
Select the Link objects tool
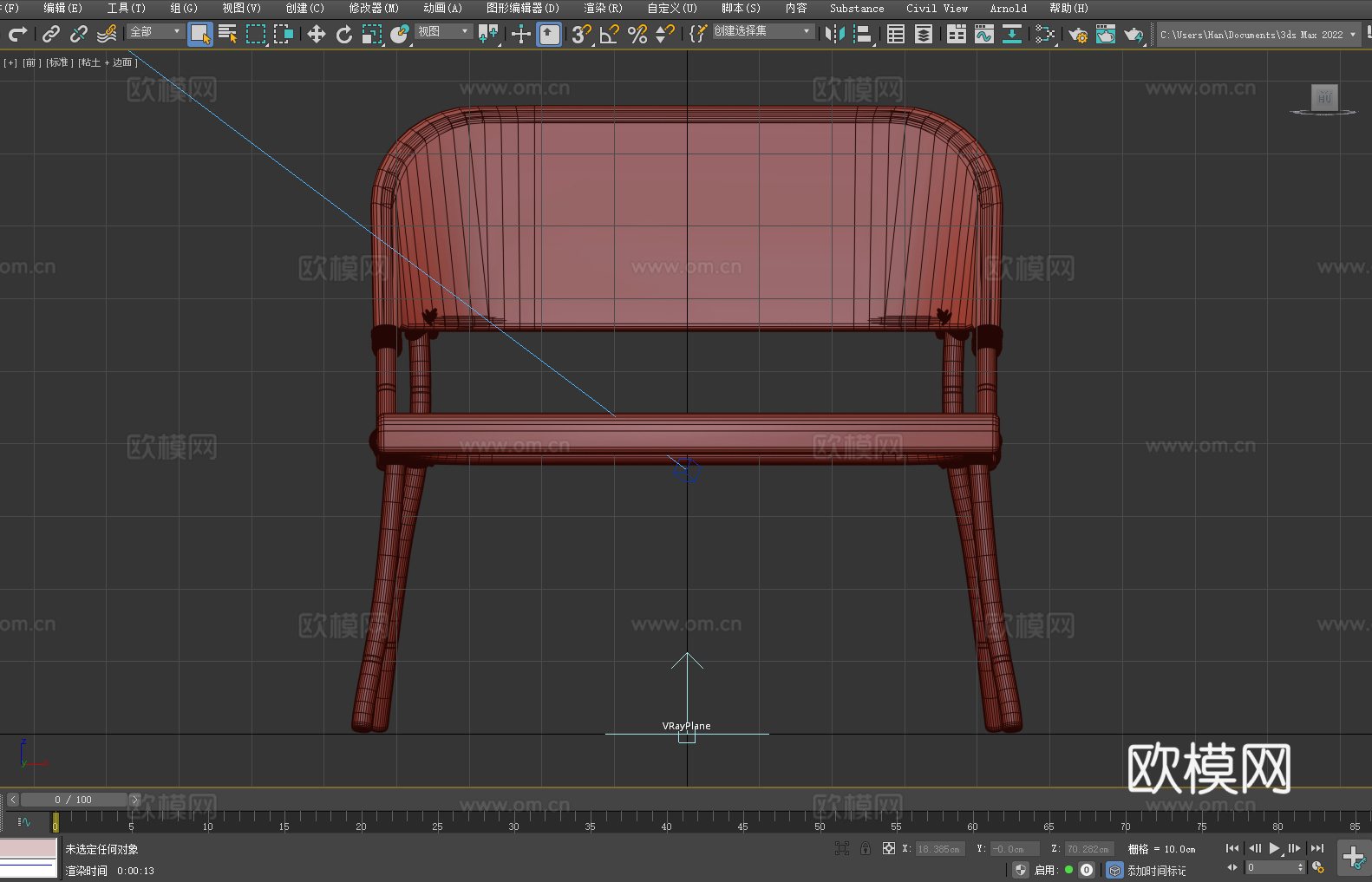pos(51,34)
